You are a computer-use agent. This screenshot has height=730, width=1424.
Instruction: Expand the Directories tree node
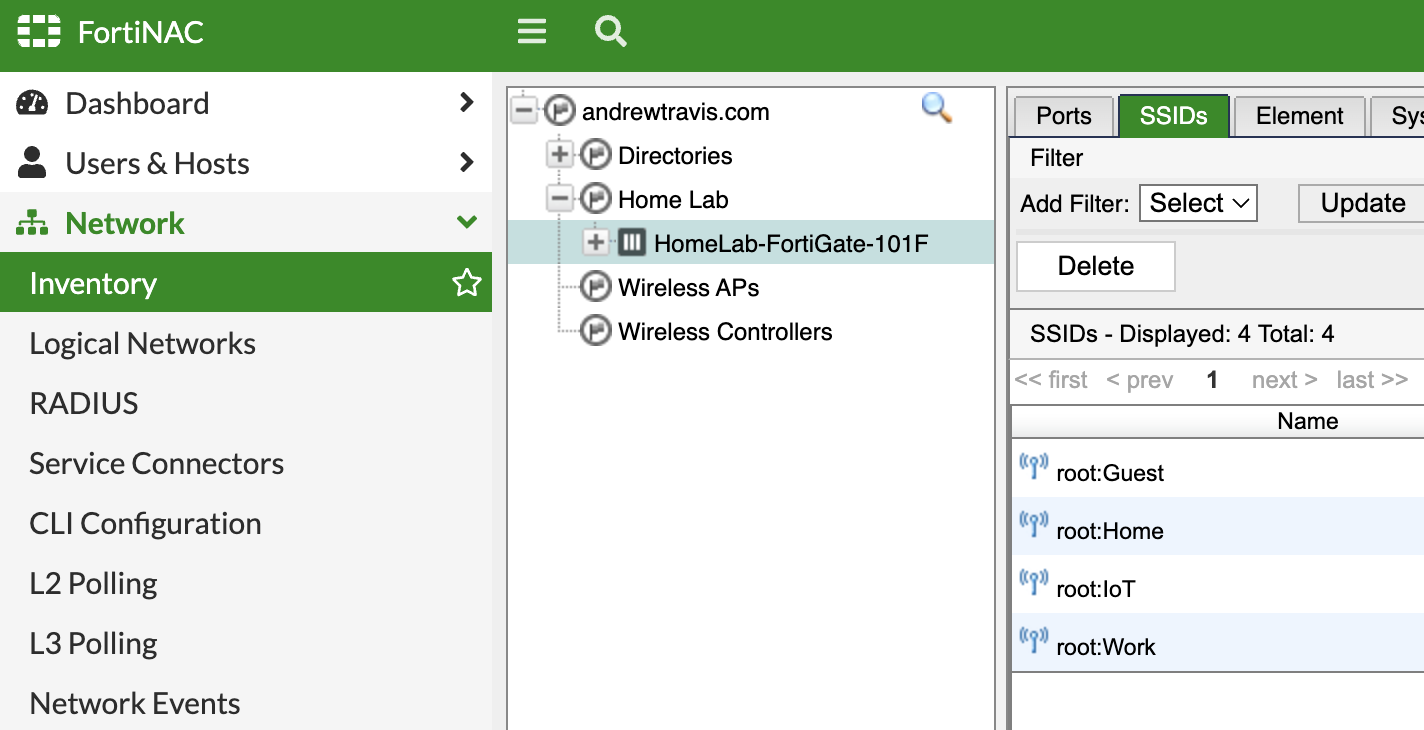(x=560, y=156)
